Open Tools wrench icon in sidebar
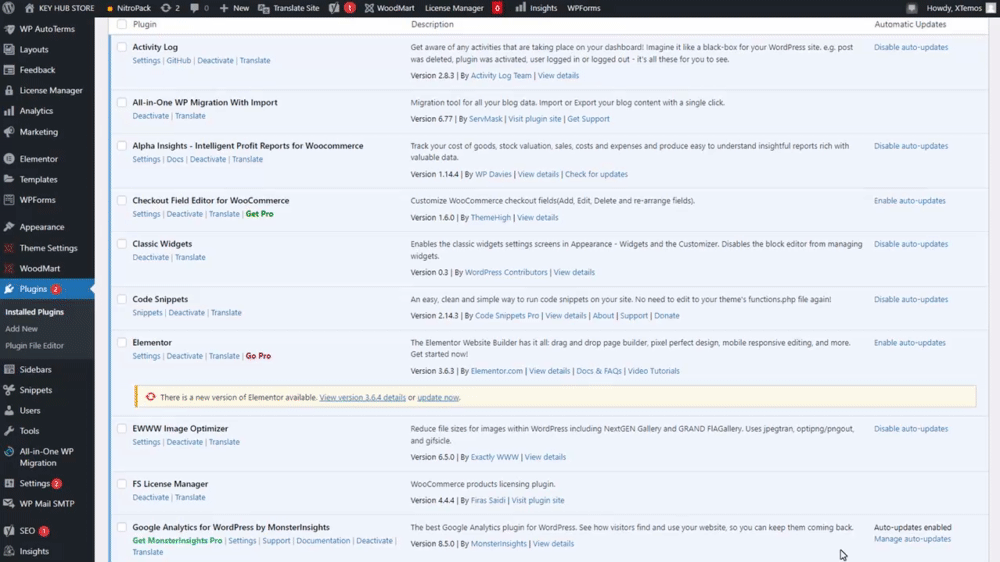 pos(9,431)
